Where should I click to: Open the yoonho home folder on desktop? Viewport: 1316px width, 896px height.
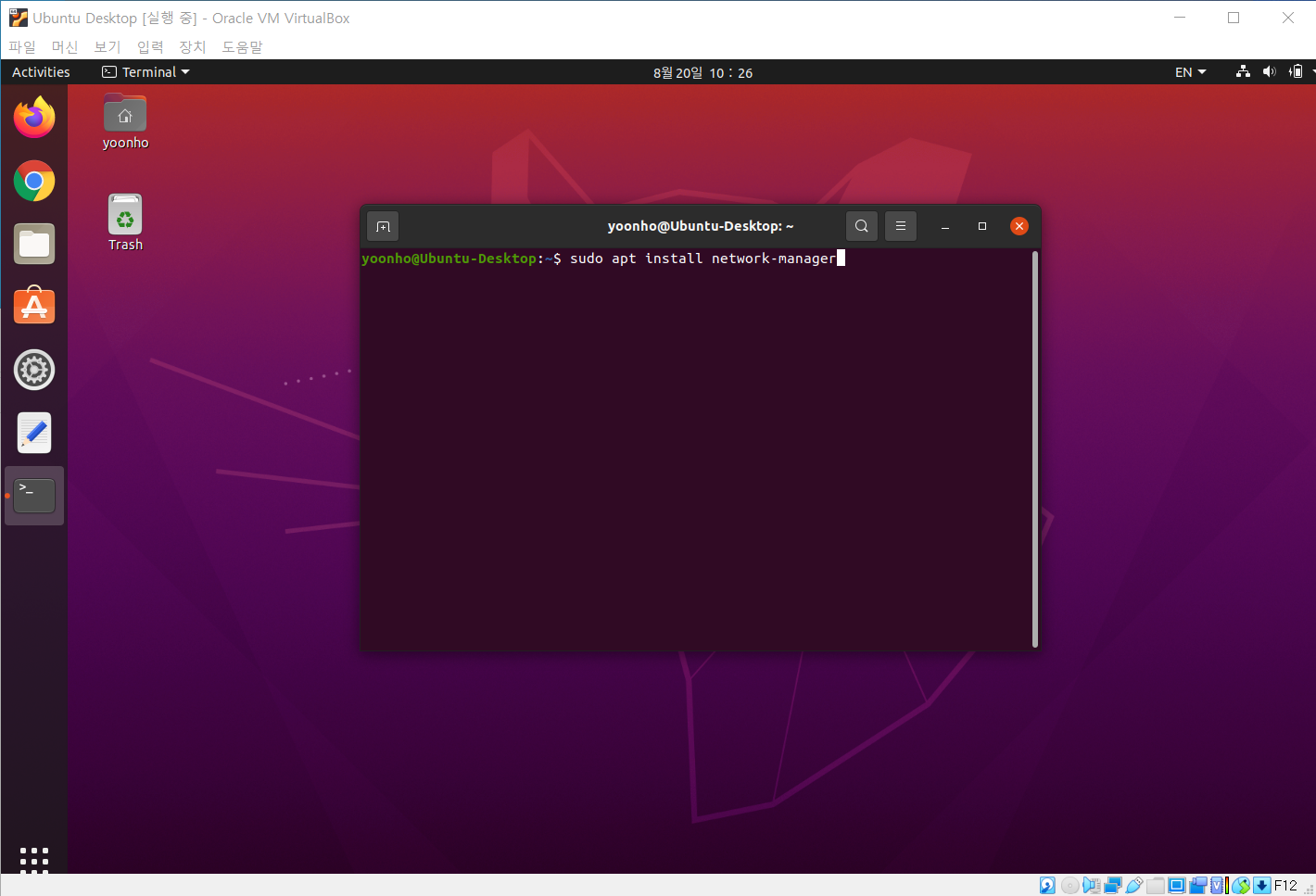click(x=125, y=121)
